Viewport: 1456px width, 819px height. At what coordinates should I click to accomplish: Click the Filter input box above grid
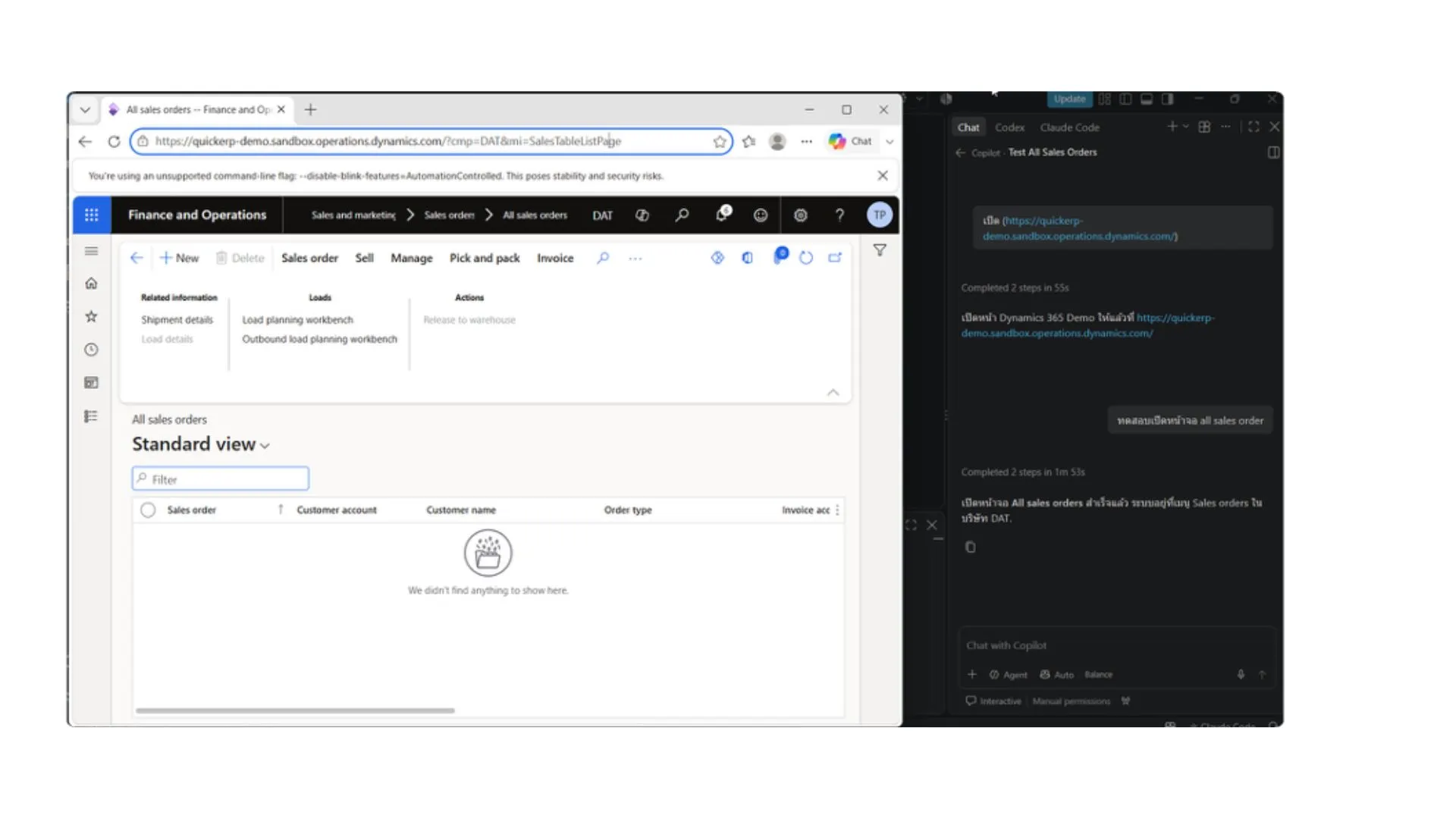[x=221, y=479]
